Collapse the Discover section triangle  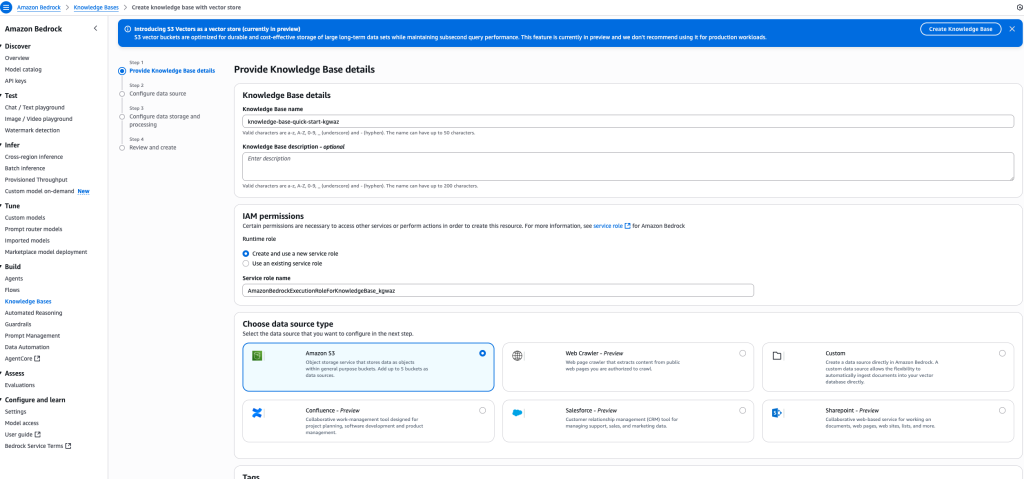coord(1,46)
